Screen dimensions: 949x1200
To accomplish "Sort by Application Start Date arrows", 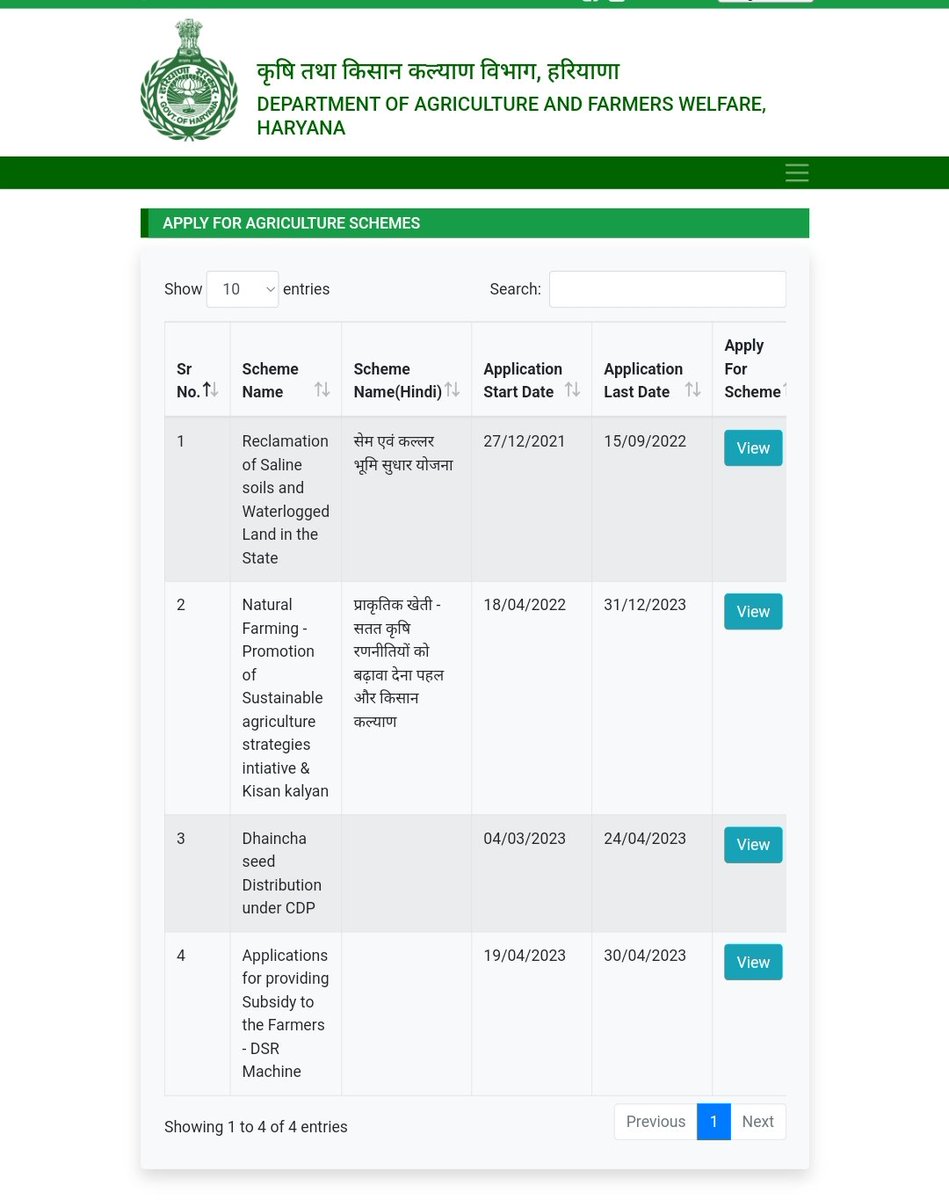I will (572, 389).
